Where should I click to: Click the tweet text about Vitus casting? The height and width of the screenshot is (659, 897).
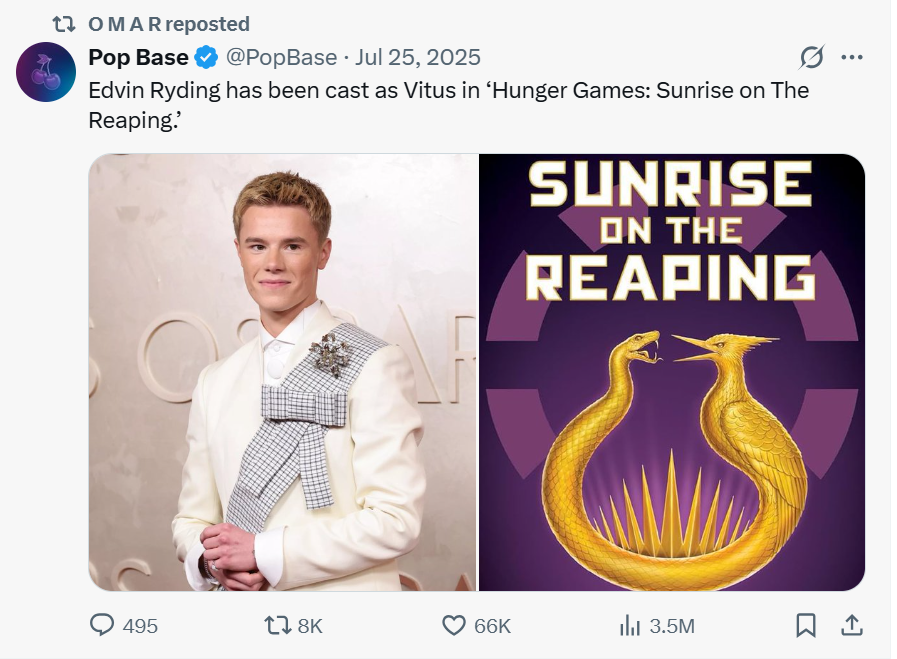tap(448, 104)
